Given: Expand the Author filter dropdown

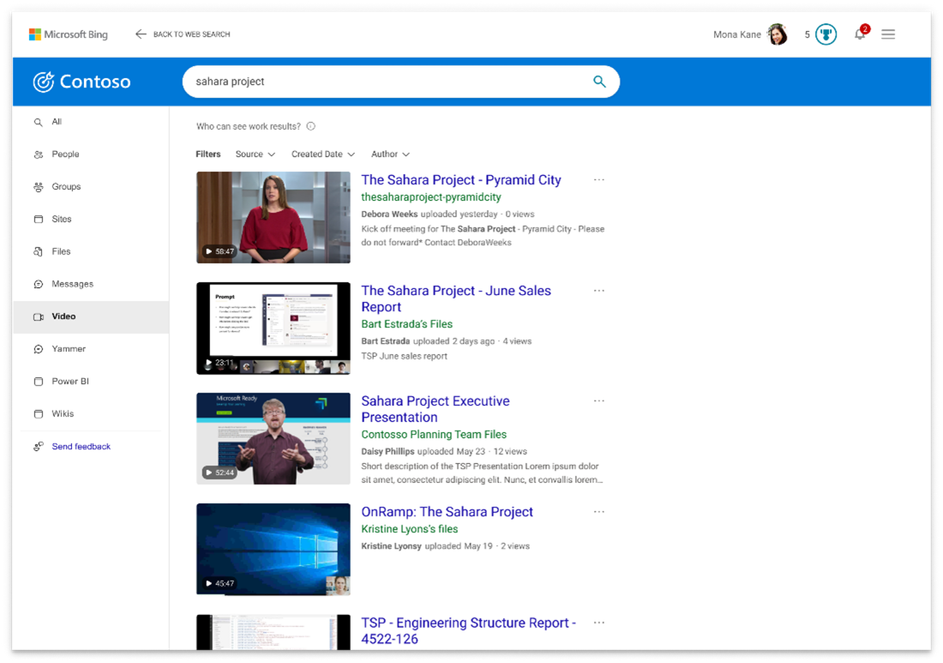Looking at the screenshot, I should coord(390,154).
